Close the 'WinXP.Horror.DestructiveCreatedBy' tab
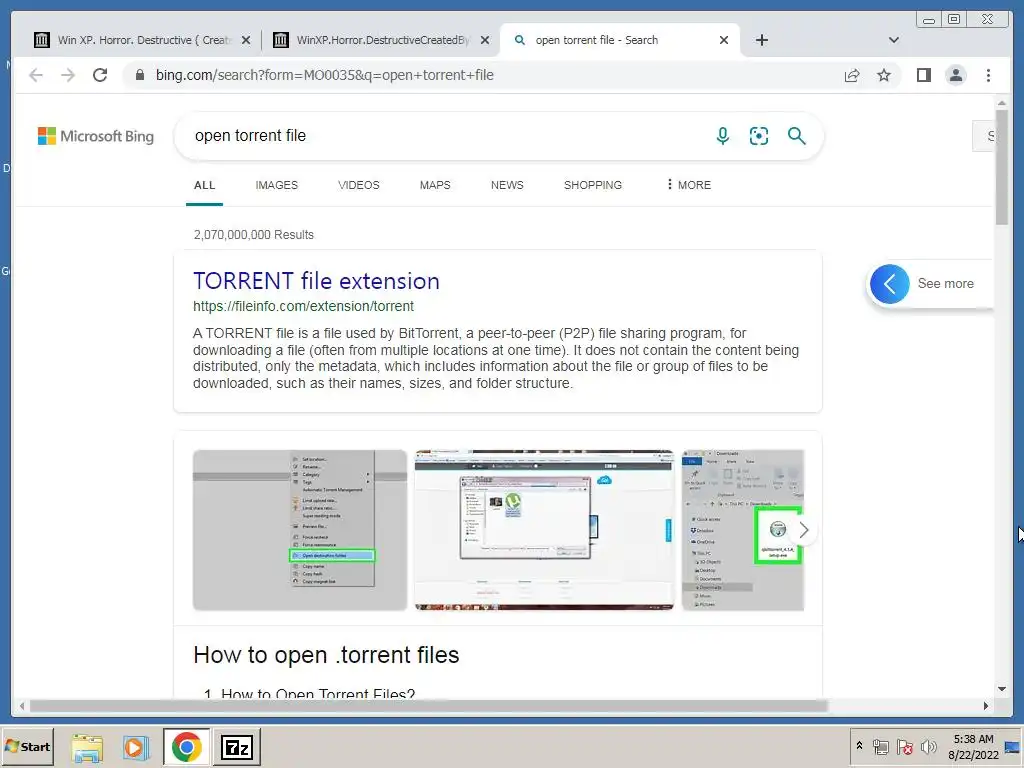Viewport: 1024px width, 768px height. point(485,40)
